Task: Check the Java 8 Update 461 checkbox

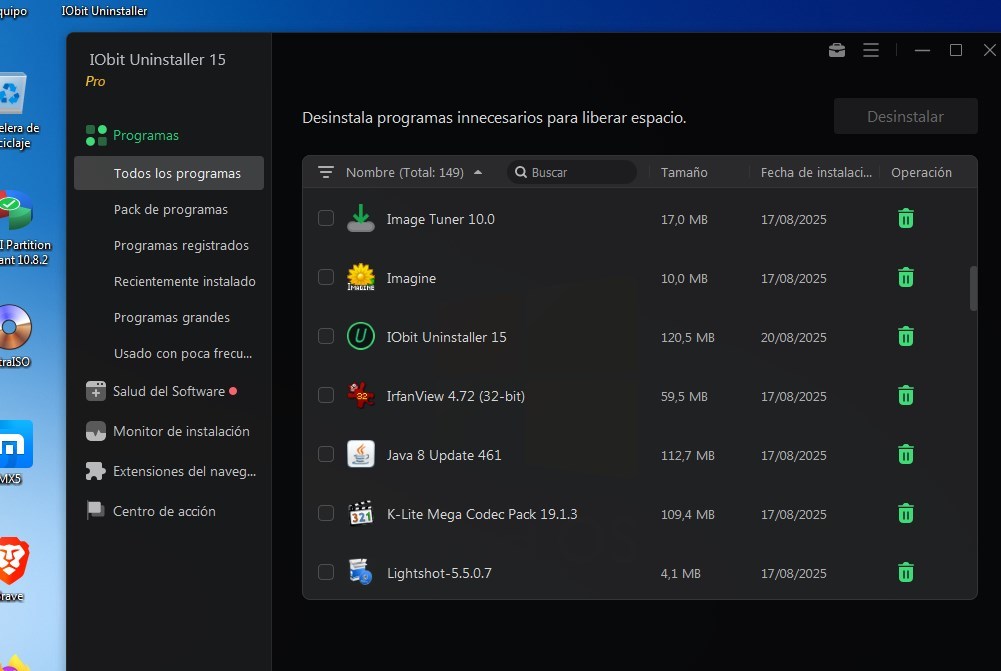Action: [326, 454]
